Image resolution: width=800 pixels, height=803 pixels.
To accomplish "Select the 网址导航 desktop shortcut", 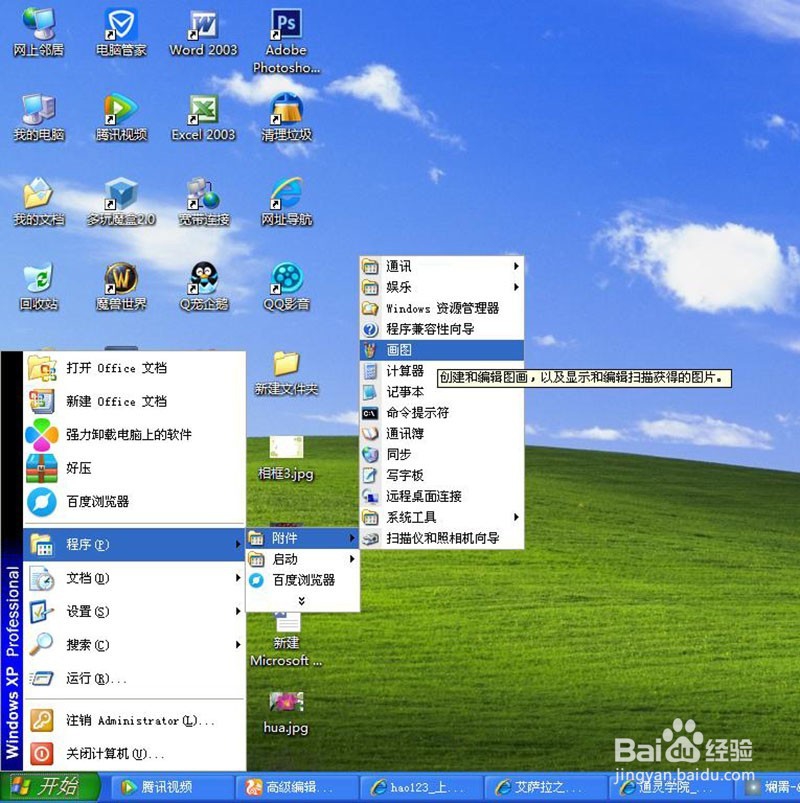I will pyautogui.click(x=286, y=202).
